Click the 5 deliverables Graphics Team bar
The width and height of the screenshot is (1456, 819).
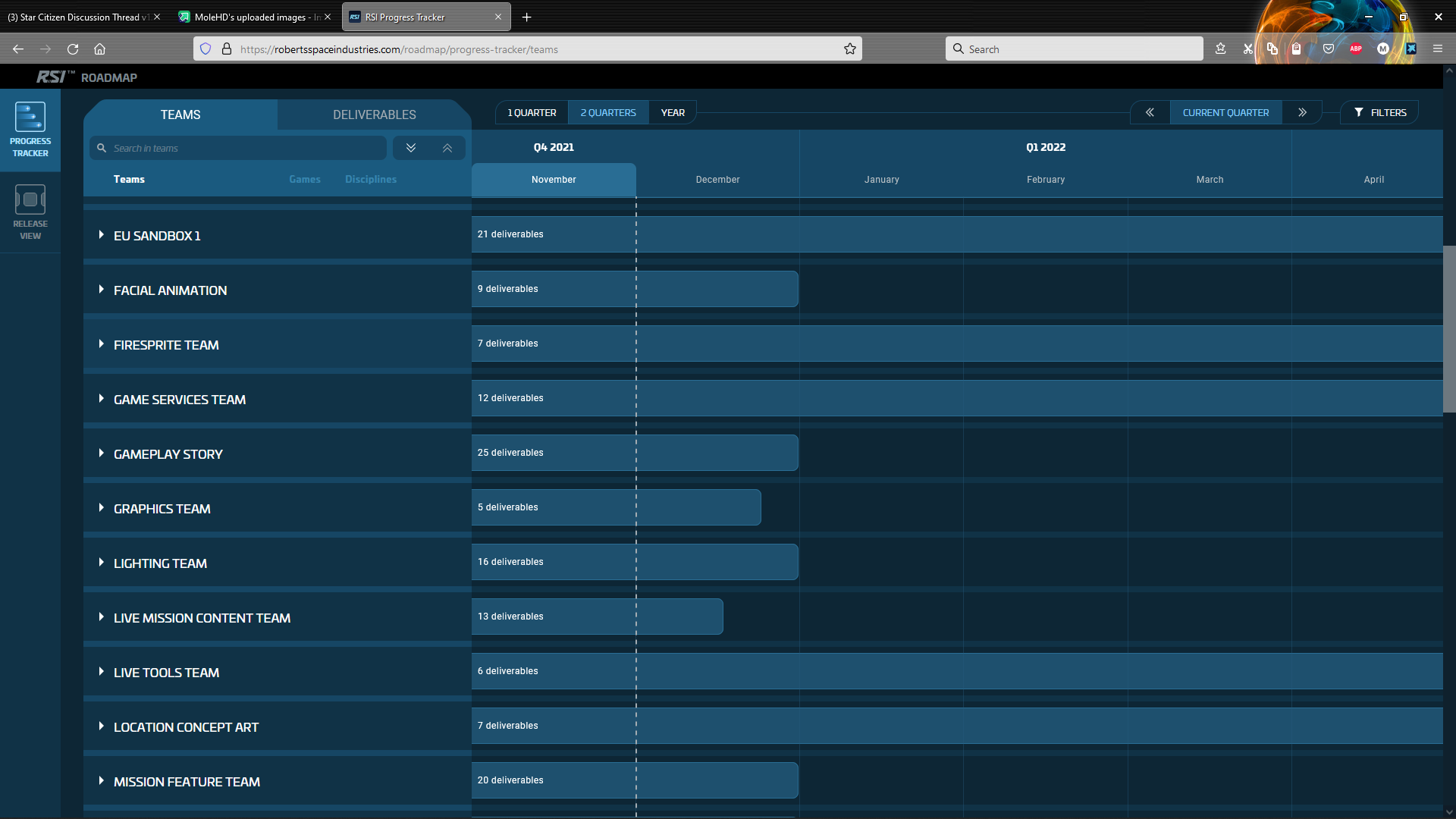click(616, 507)
